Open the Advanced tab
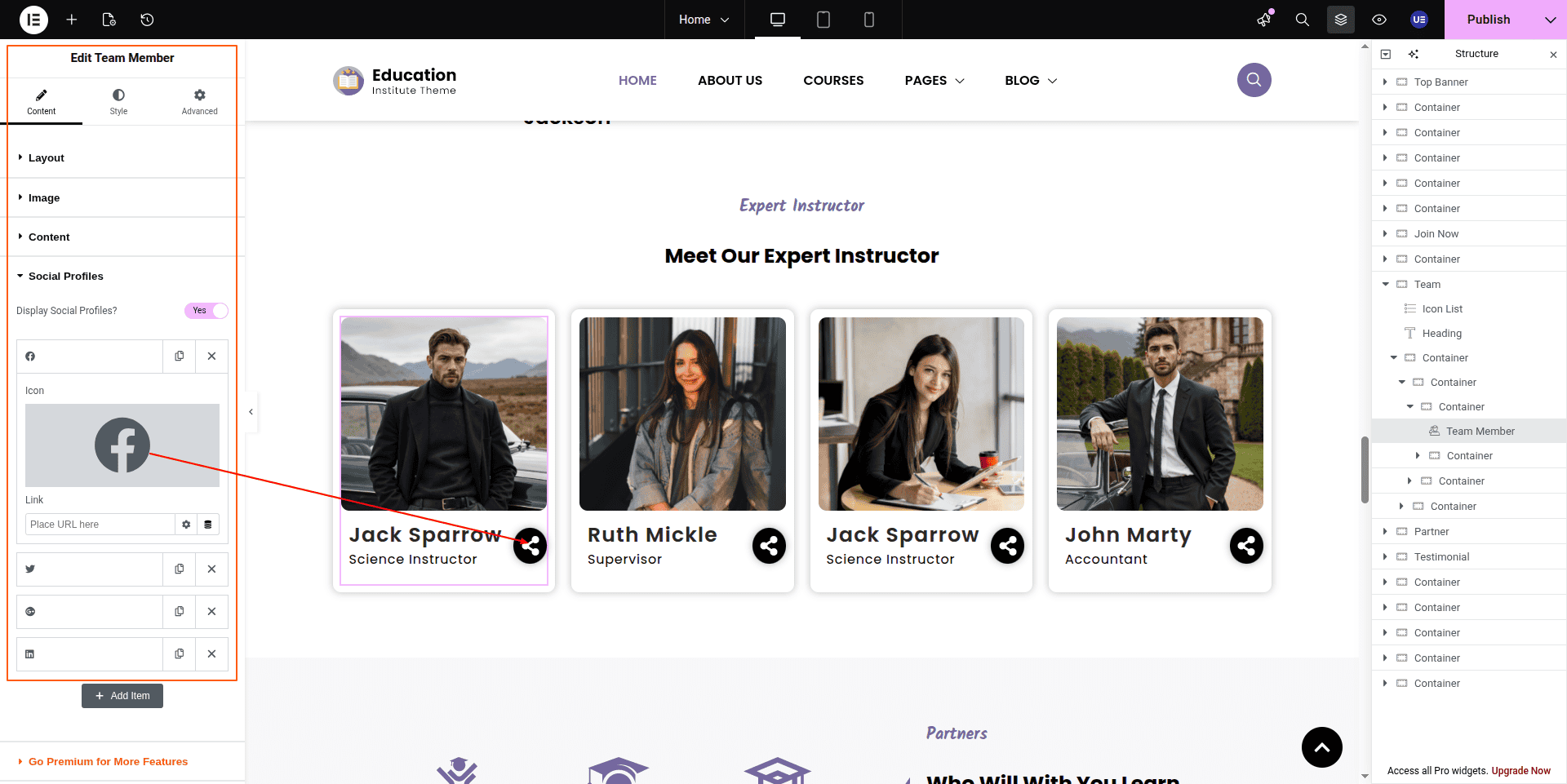The width and height of the screenshot is (1567, 784). coord(199,102)
